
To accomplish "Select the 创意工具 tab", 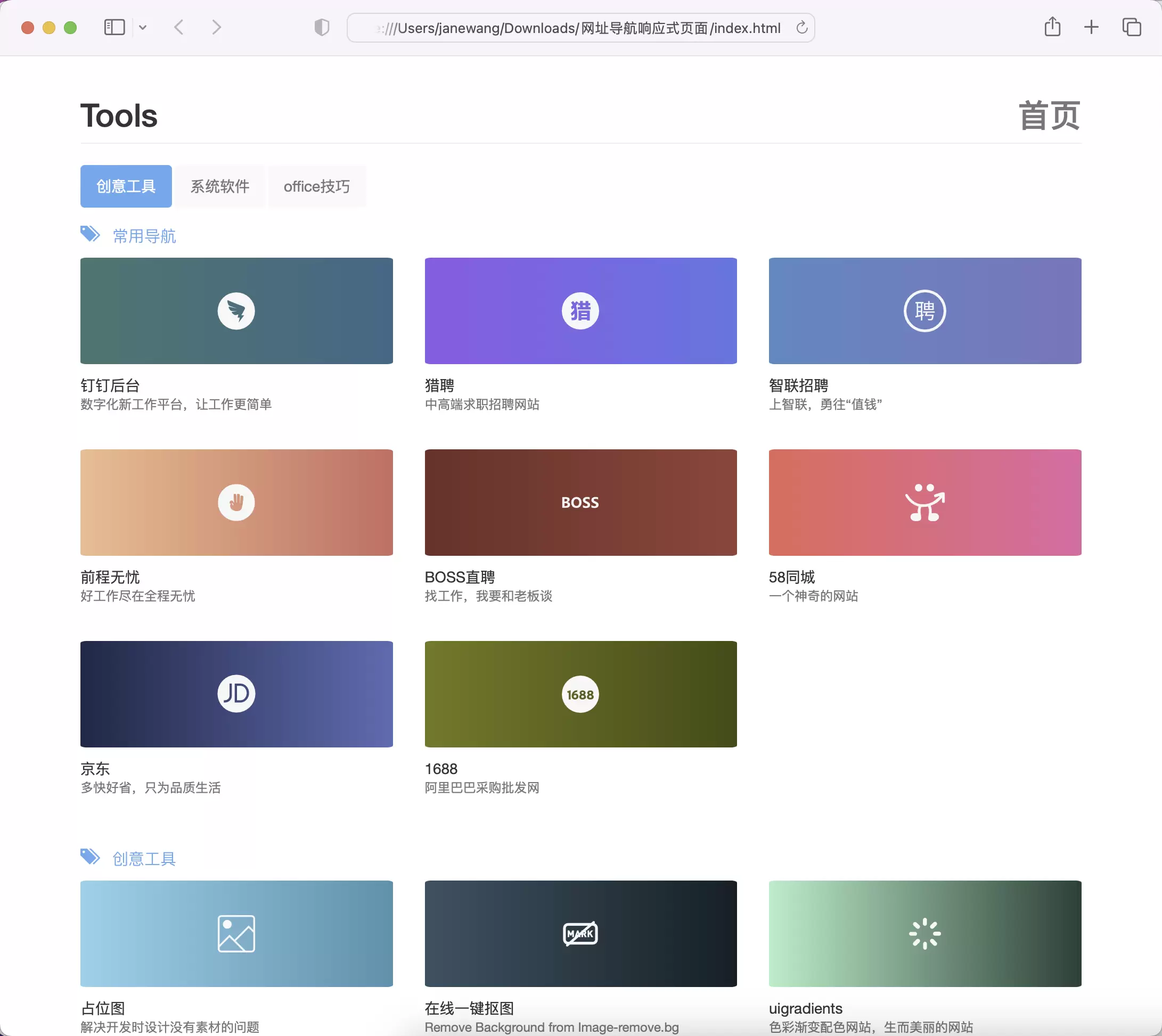I will [126, 186].
